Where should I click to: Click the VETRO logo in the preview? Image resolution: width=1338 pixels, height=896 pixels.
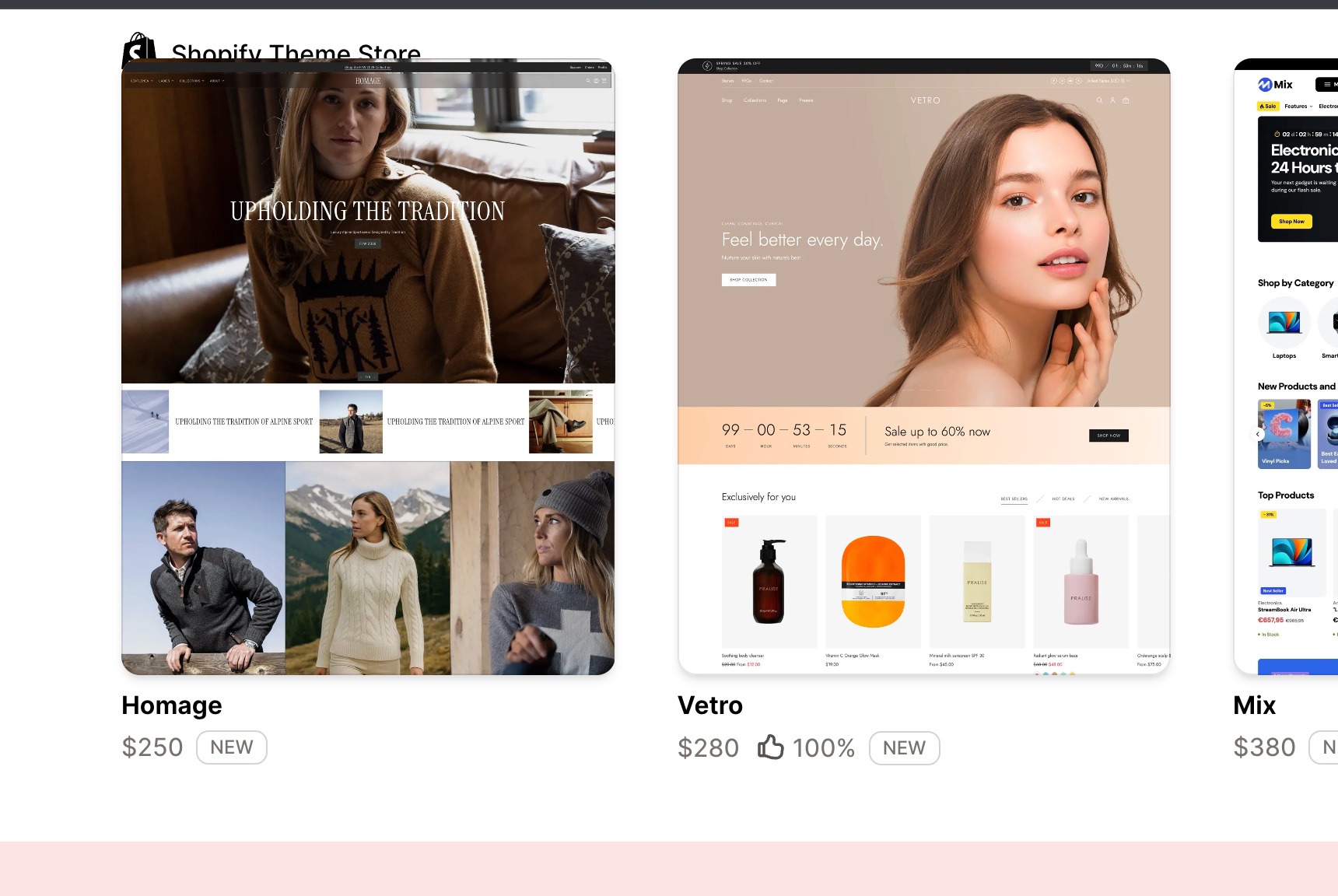coord(926,100)
